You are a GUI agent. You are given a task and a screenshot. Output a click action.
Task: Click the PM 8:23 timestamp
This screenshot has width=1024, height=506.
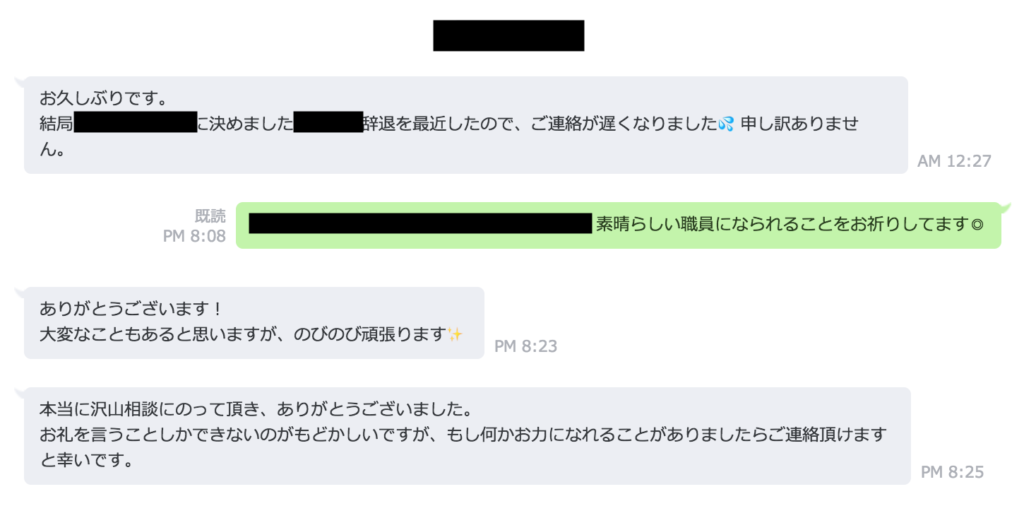coord(526,346)
